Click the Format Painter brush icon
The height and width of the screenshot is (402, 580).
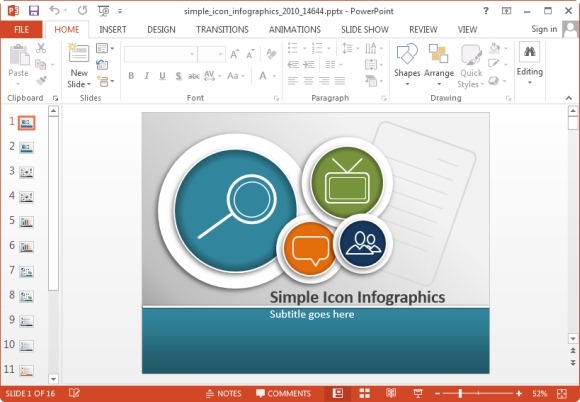tap(41, 80)
